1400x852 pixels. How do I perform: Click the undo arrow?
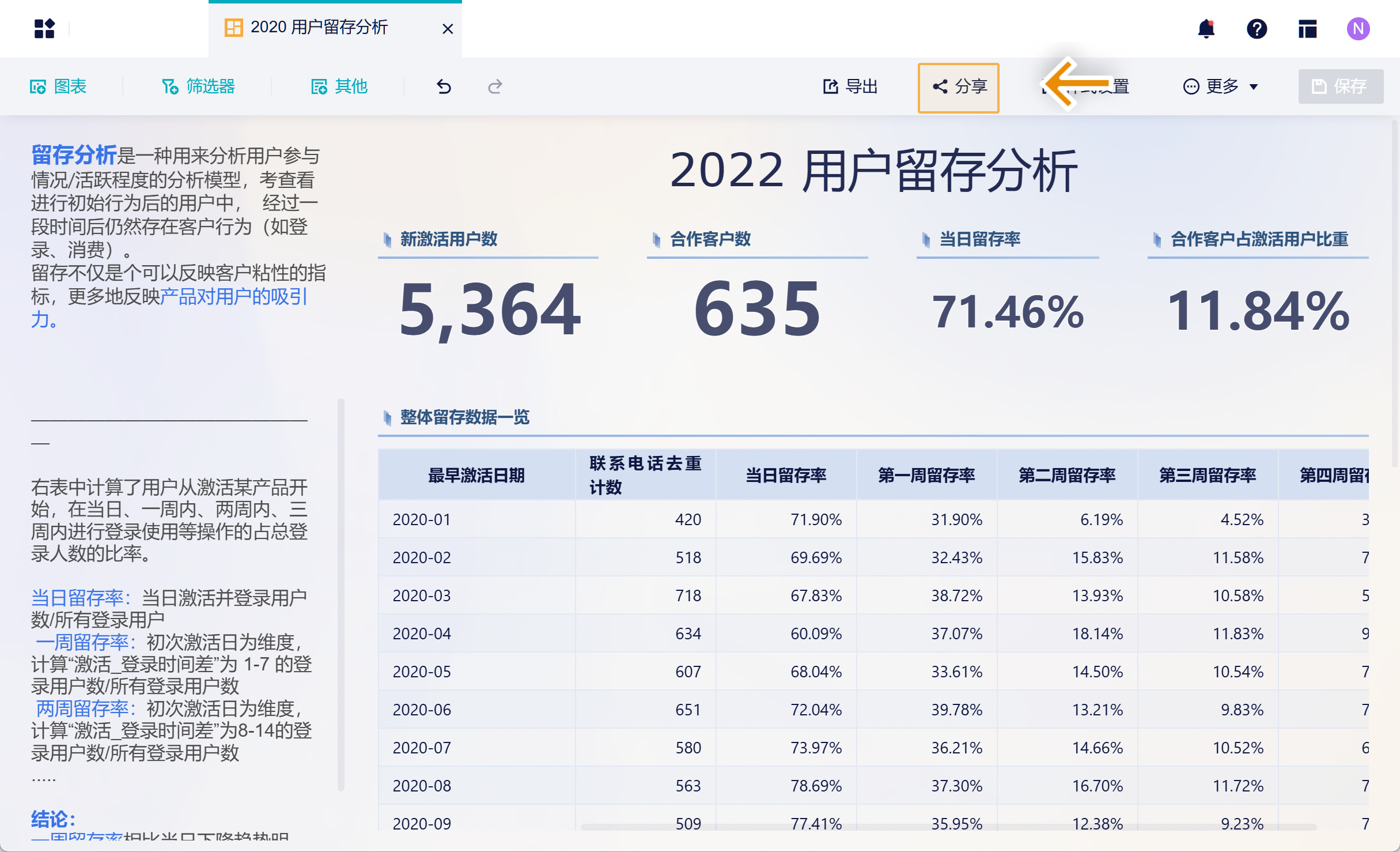pyautogui.click(x=444, y=86)
